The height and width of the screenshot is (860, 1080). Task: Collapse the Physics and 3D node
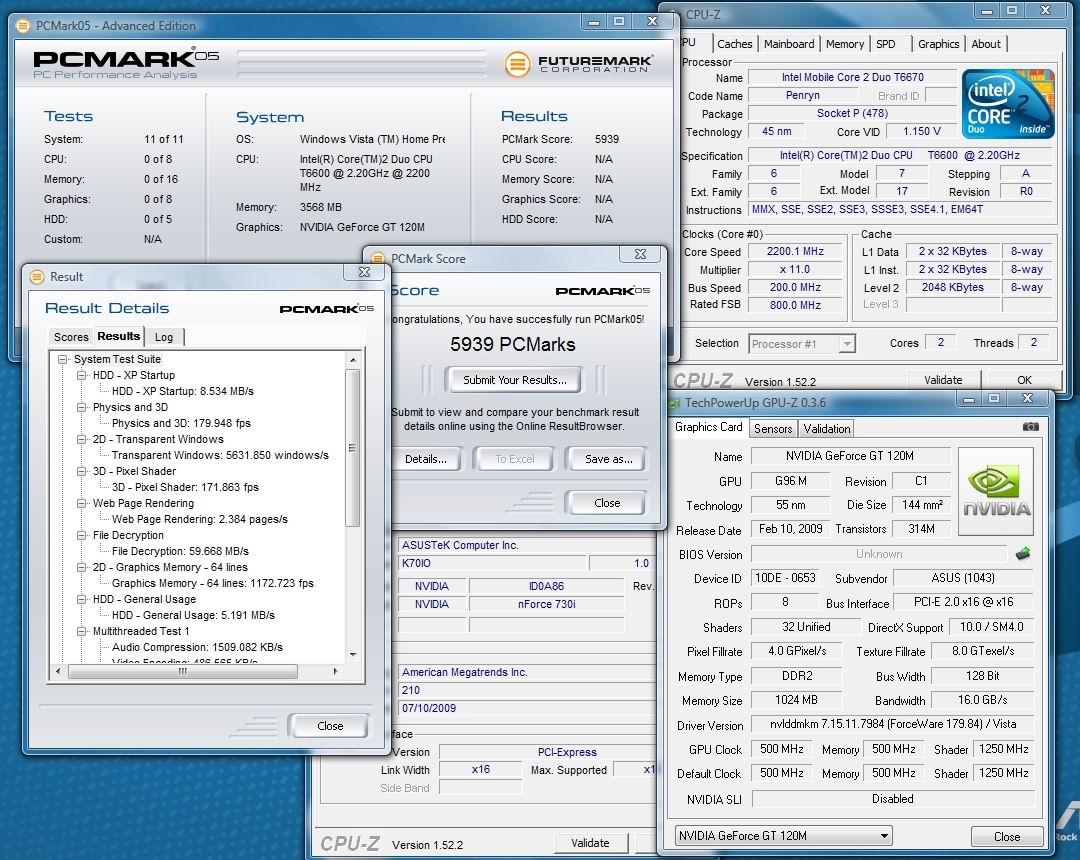pyautogui.click(x=82, y=408)
